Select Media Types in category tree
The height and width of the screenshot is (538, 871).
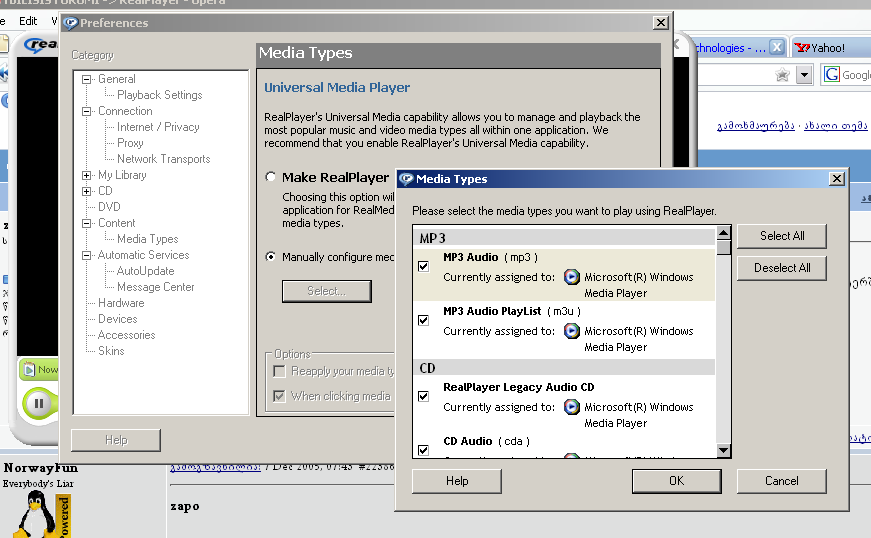[x=147, y=239]
